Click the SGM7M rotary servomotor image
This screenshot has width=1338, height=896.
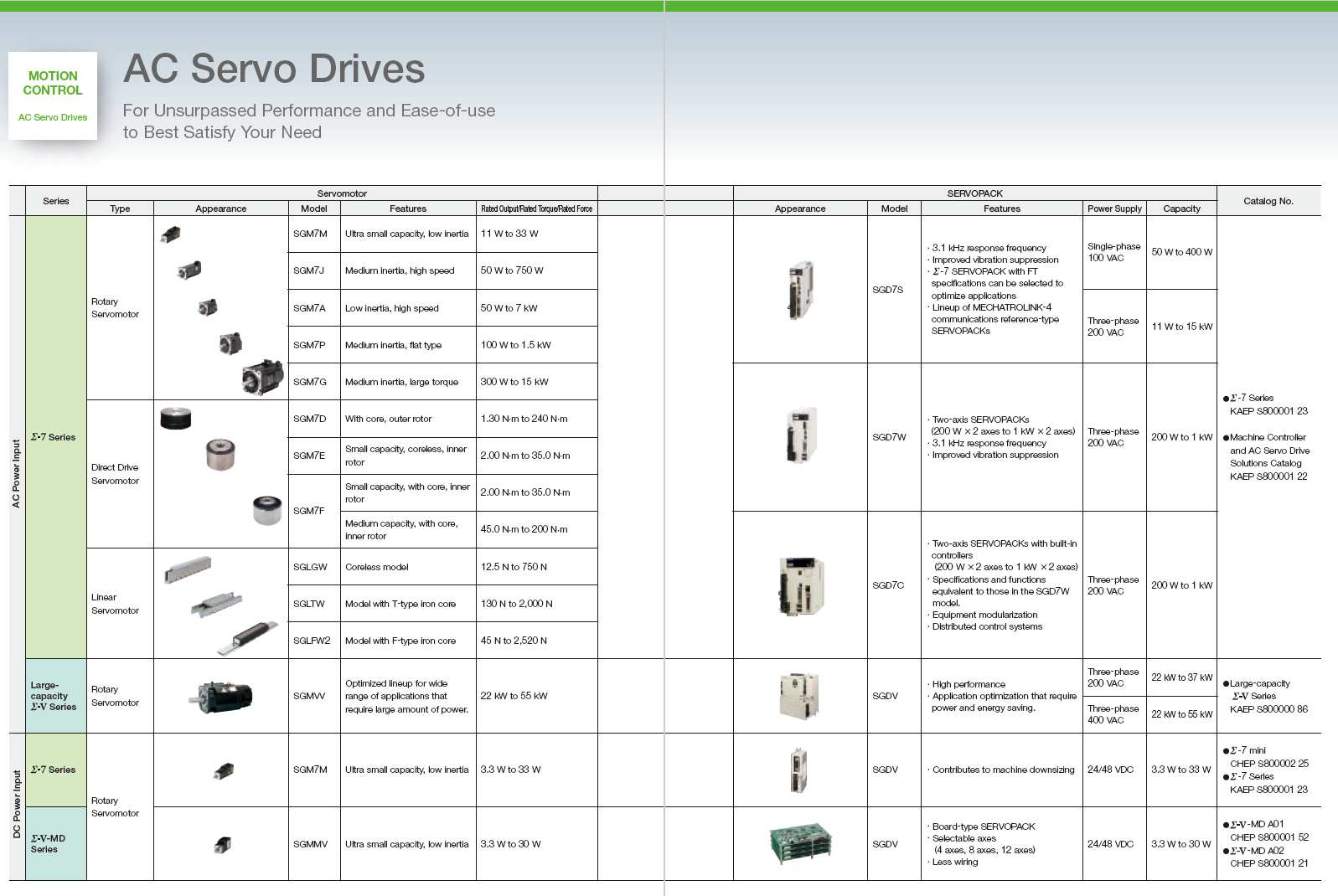[x=170, y=234]
